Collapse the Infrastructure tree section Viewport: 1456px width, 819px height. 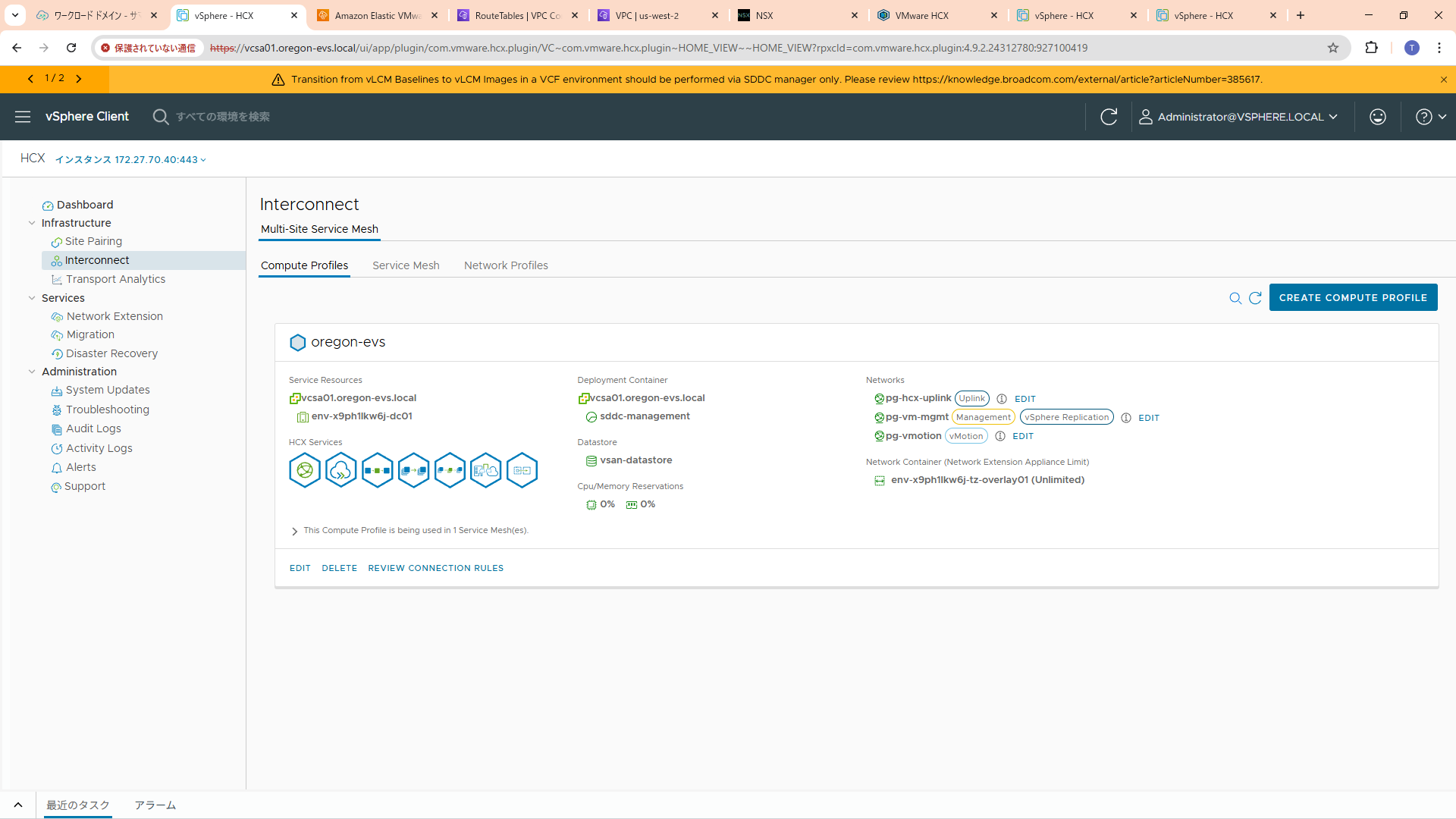[x=32, y=223]
